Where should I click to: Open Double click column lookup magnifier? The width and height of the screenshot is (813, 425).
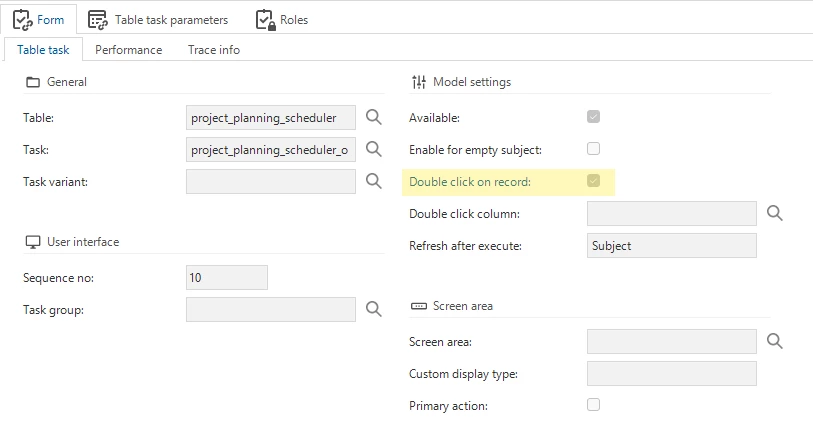[775, 213]
